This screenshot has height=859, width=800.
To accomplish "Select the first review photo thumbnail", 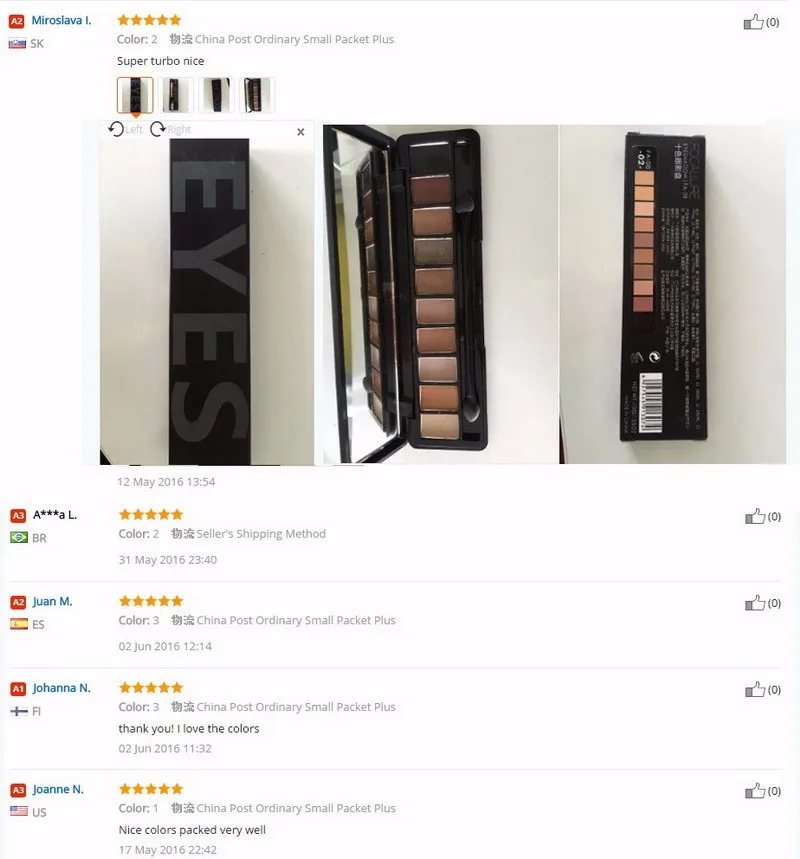I will point(135,95).
